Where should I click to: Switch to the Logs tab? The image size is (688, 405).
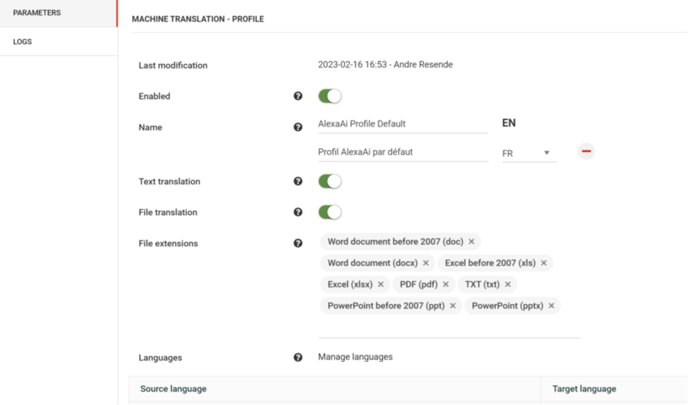pyautogui.click(x=59, y=42)
